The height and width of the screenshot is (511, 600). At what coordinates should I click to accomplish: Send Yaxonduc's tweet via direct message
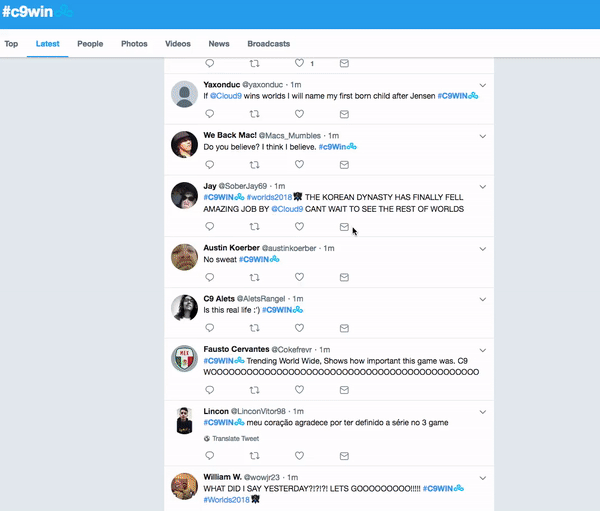tap(344, 114)
